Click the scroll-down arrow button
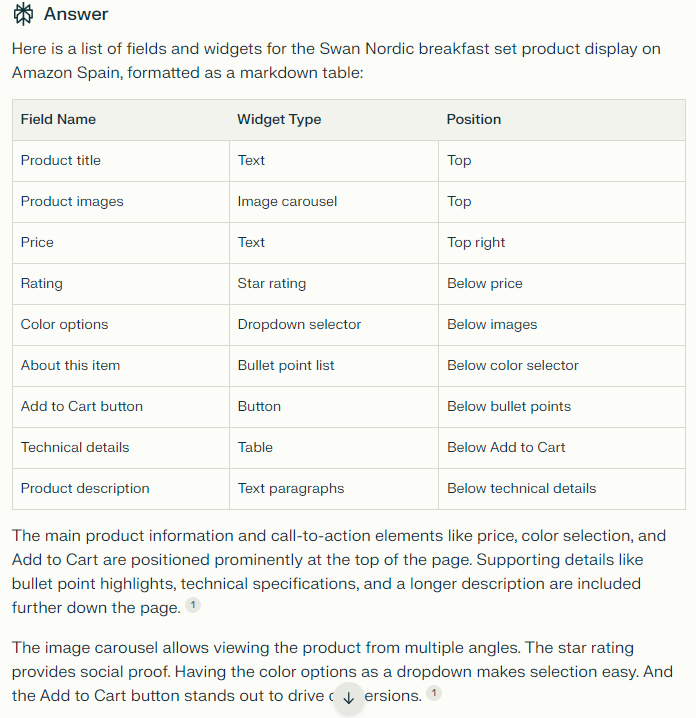Viewport: 696px width, 718px height. pos(348,698)
